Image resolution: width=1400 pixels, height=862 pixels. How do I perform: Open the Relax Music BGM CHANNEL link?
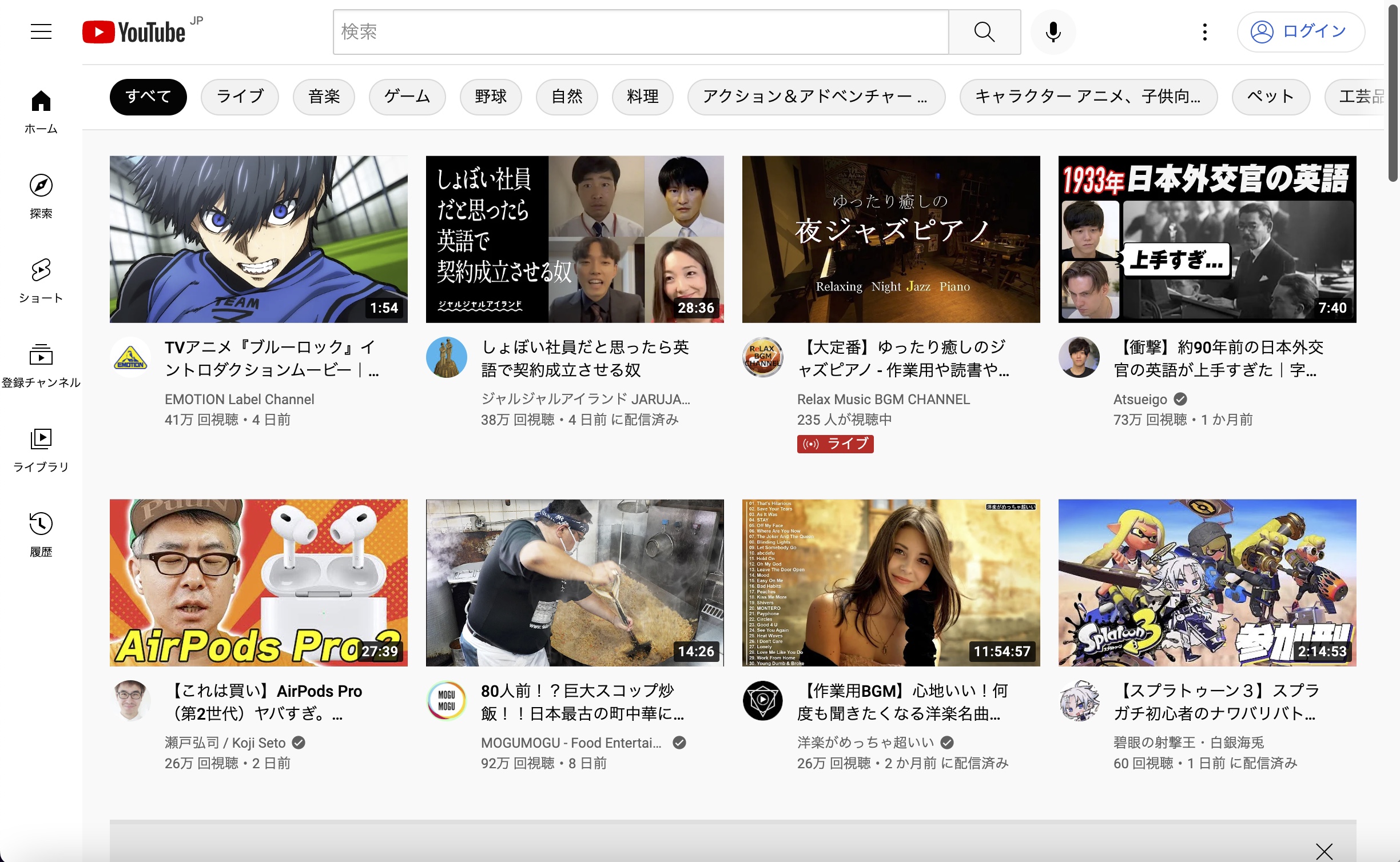[x=883, y=399]
